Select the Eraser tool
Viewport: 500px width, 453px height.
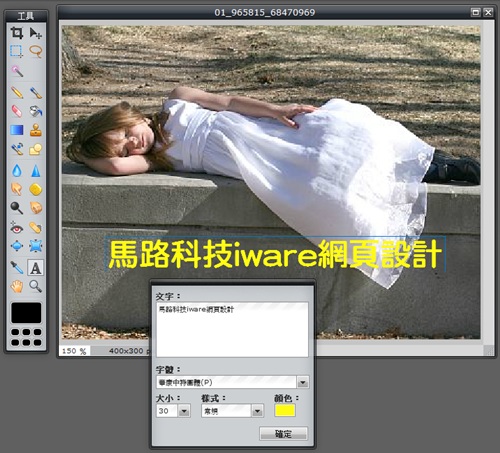(17, 111)
